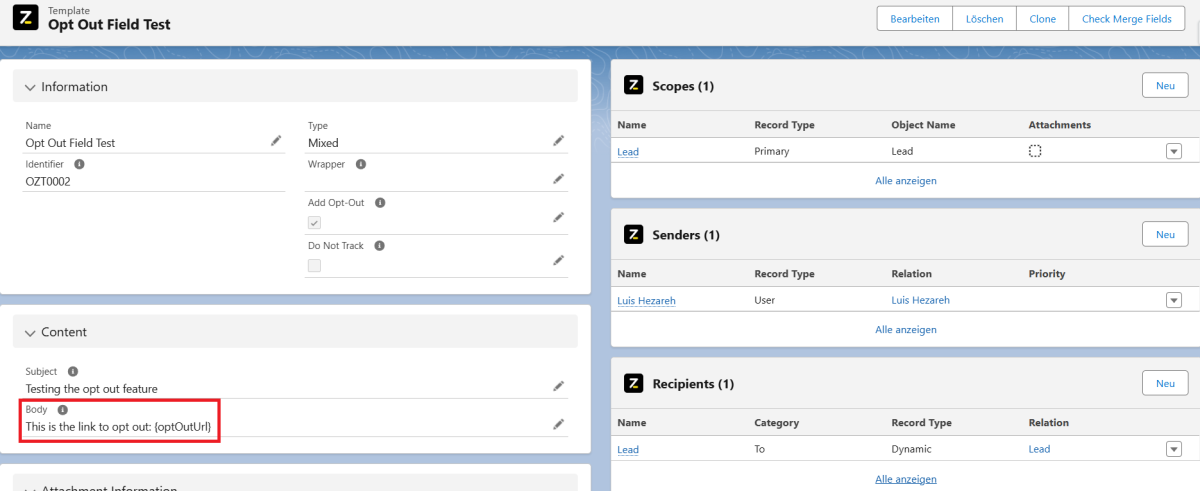Viewport: 1200px width, 491px height.
Task: Click info icon next to Do Not Track
Action: [380, 245]
